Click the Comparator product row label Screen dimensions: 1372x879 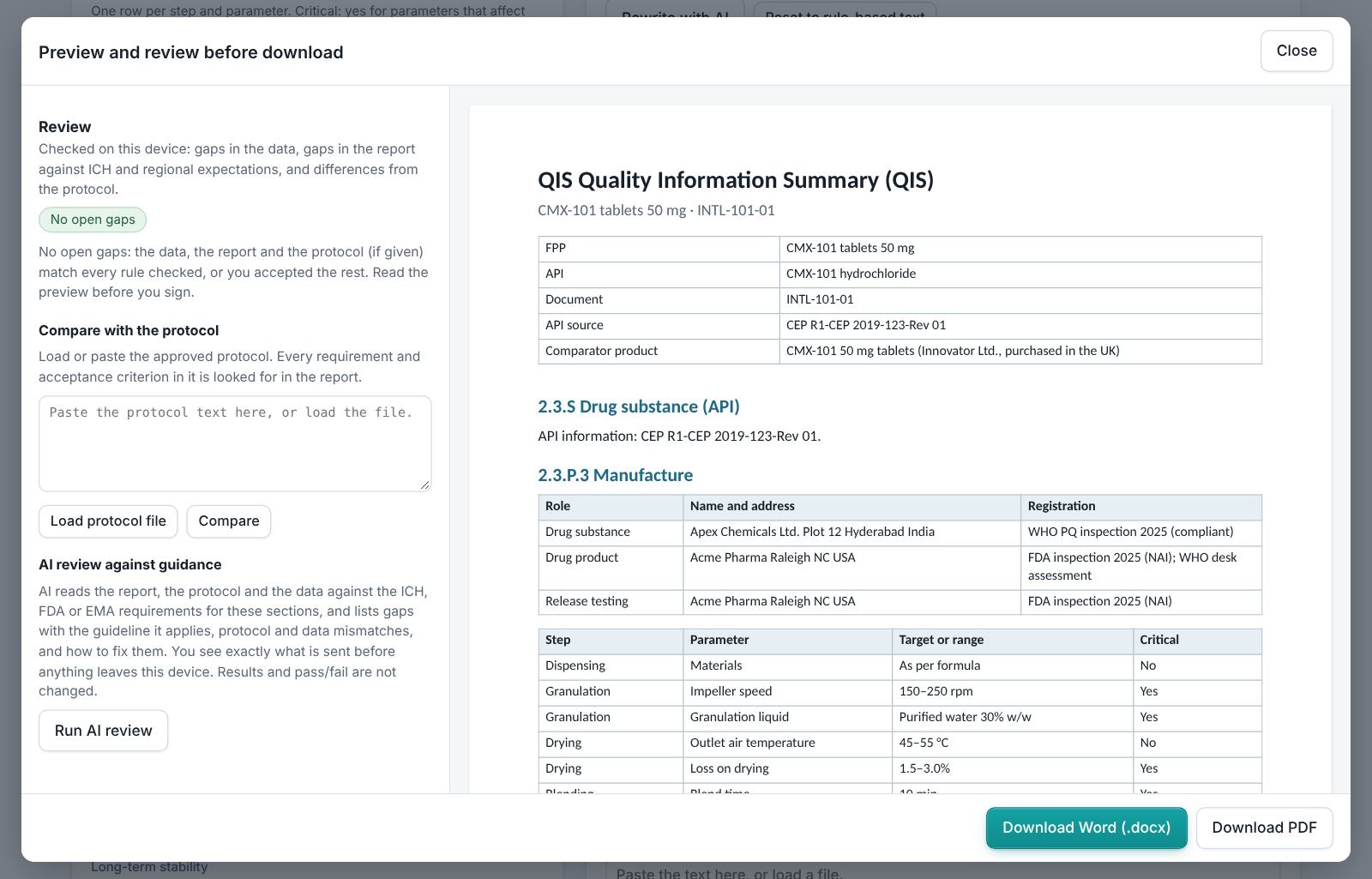(659, 352)
